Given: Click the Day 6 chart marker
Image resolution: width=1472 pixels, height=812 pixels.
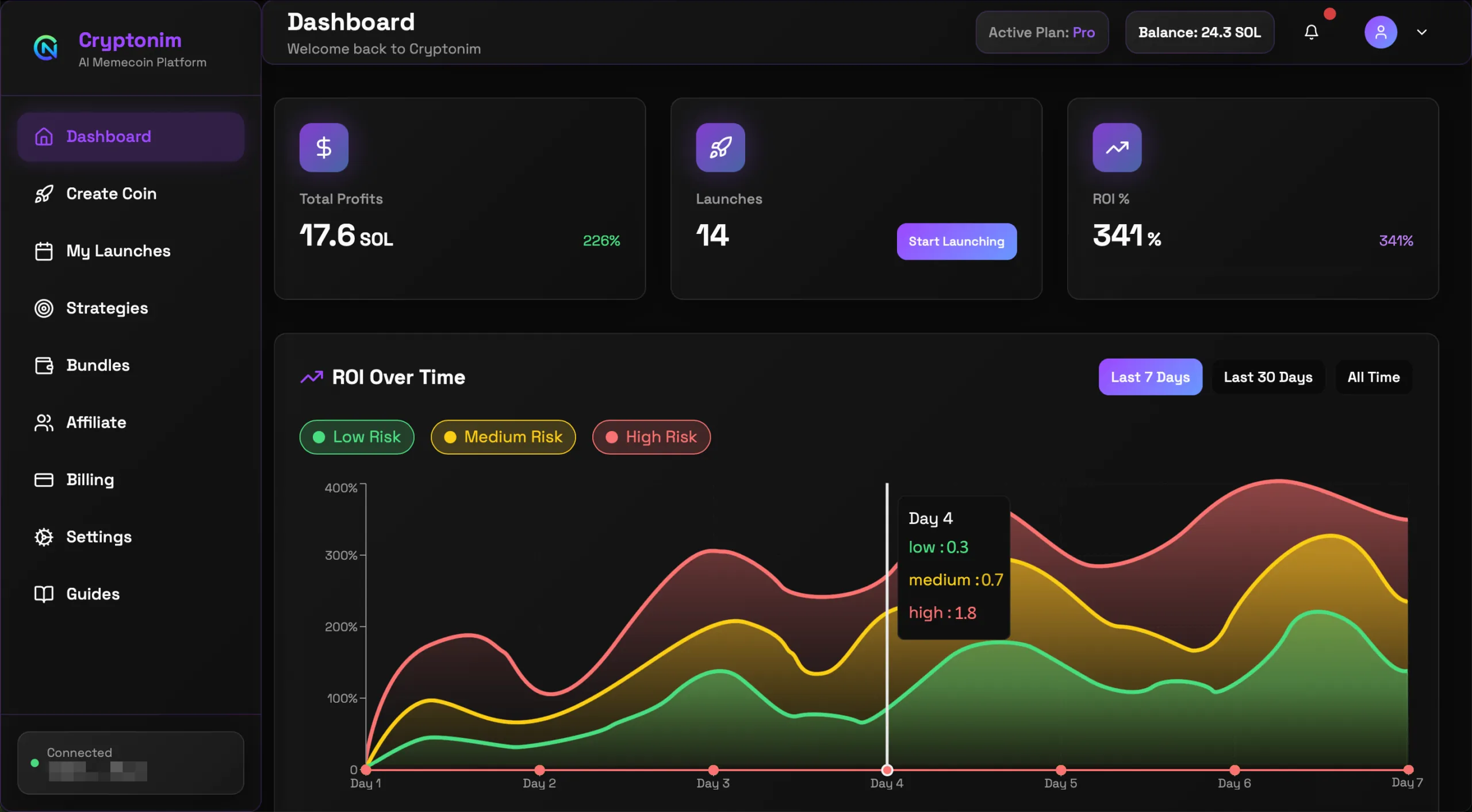Looking at the screenshot, I should pos(1235,770).
